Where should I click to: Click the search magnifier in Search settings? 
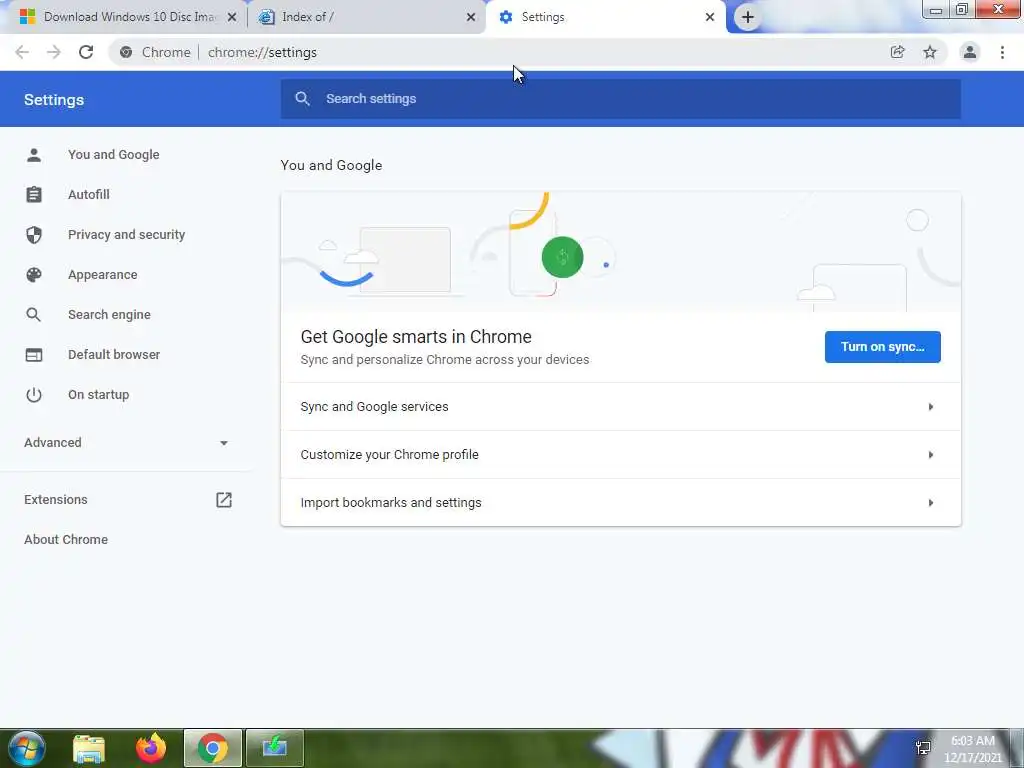[302, 99]
